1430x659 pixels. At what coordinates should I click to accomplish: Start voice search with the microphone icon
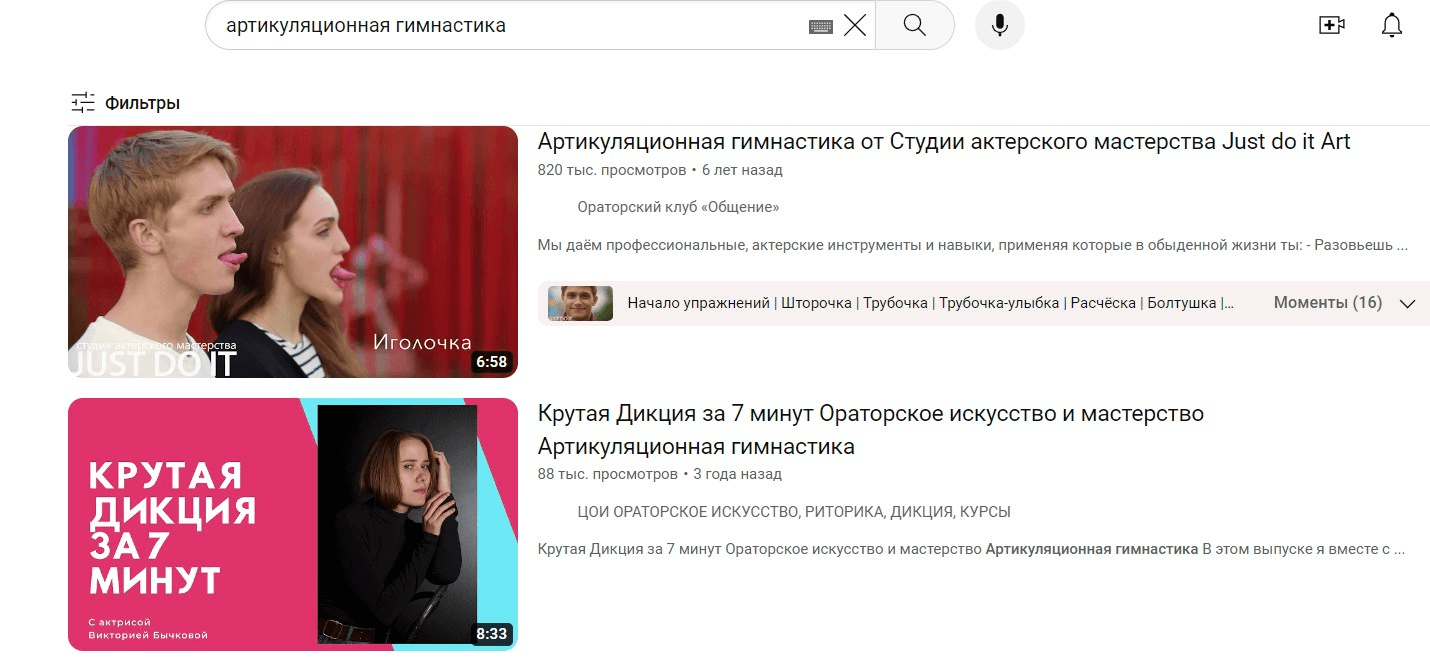point(999,25)
